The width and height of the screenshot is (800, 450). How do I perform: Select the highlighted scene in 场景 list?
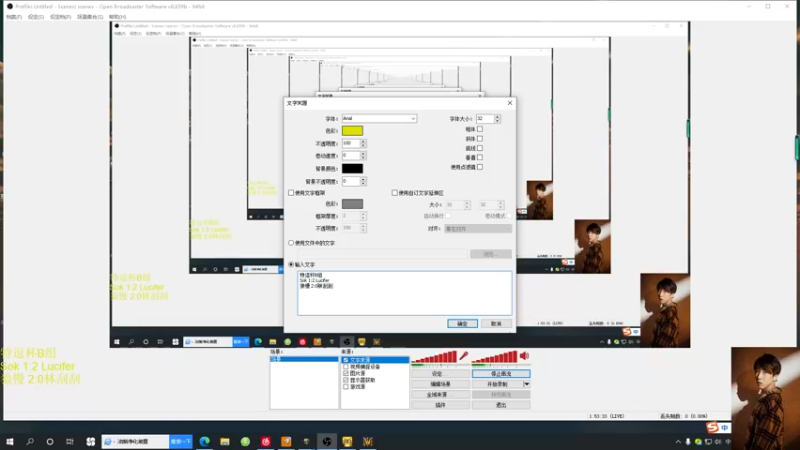click(304, 359)
